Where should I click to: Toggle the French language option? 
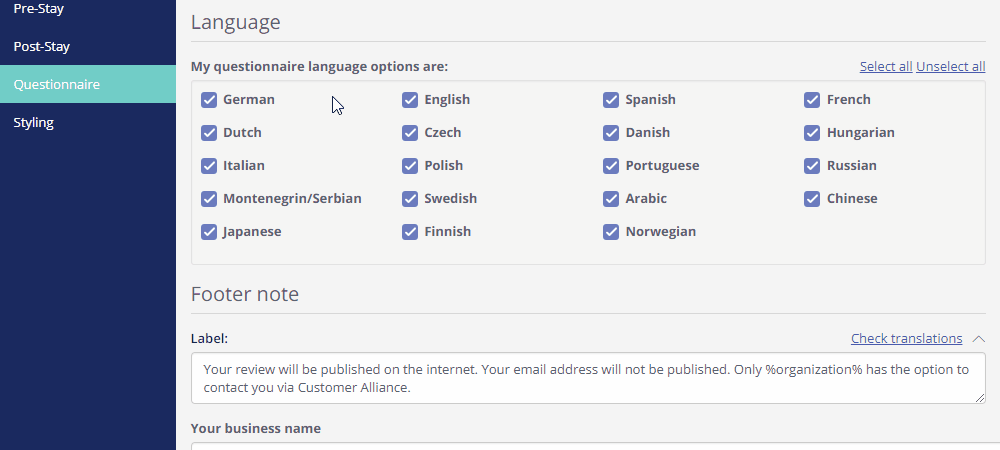coord(812,99)
